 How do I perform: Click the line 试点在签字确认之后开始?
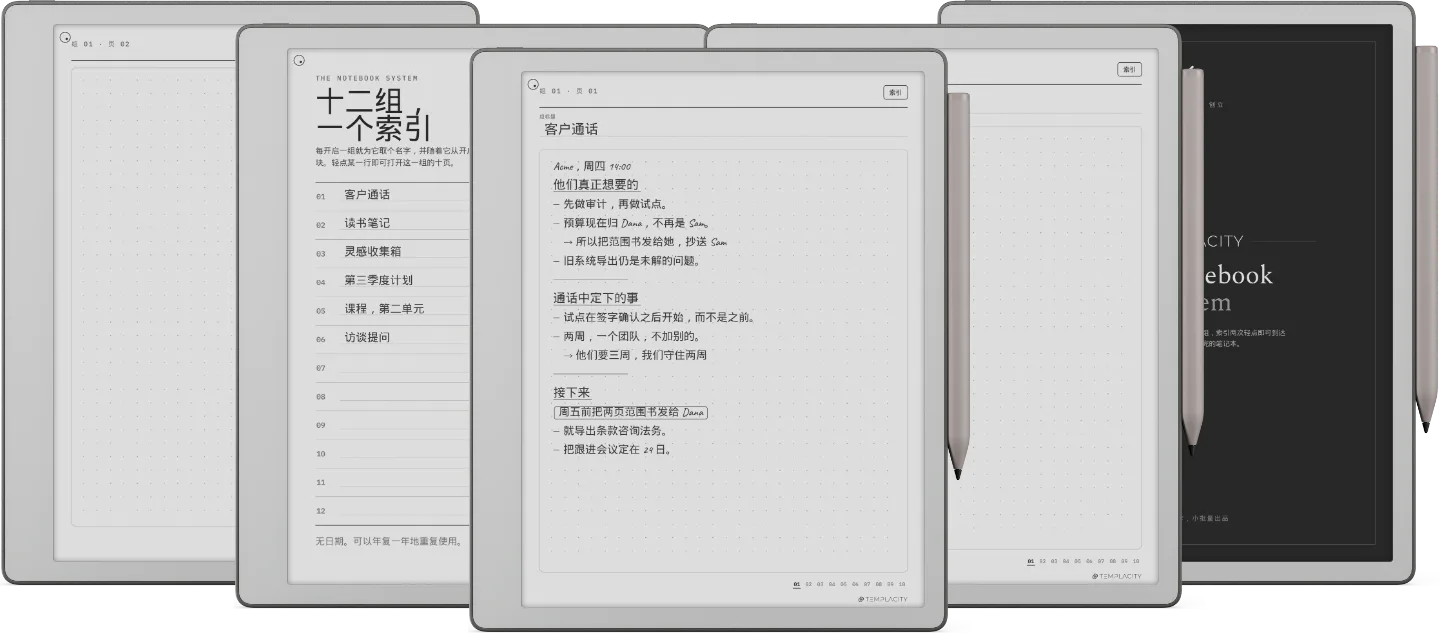tap(653, 317)
